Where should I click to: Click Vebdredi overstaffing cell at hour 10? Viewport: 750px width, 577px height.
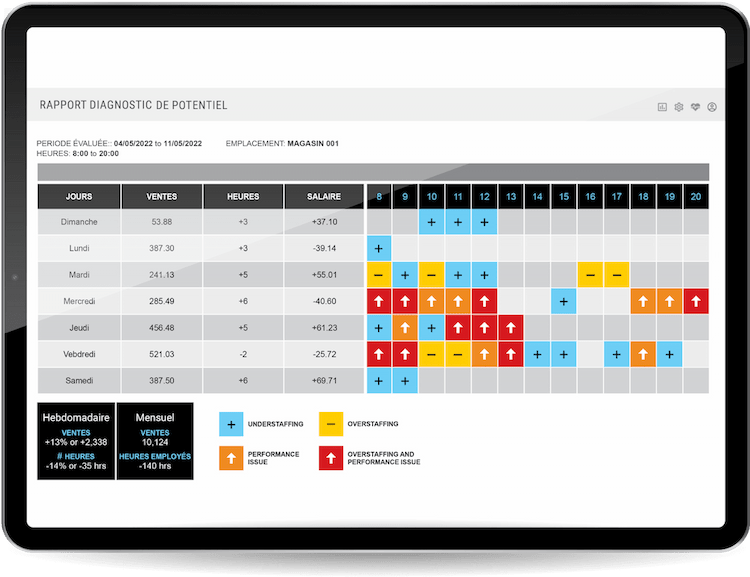431,355
